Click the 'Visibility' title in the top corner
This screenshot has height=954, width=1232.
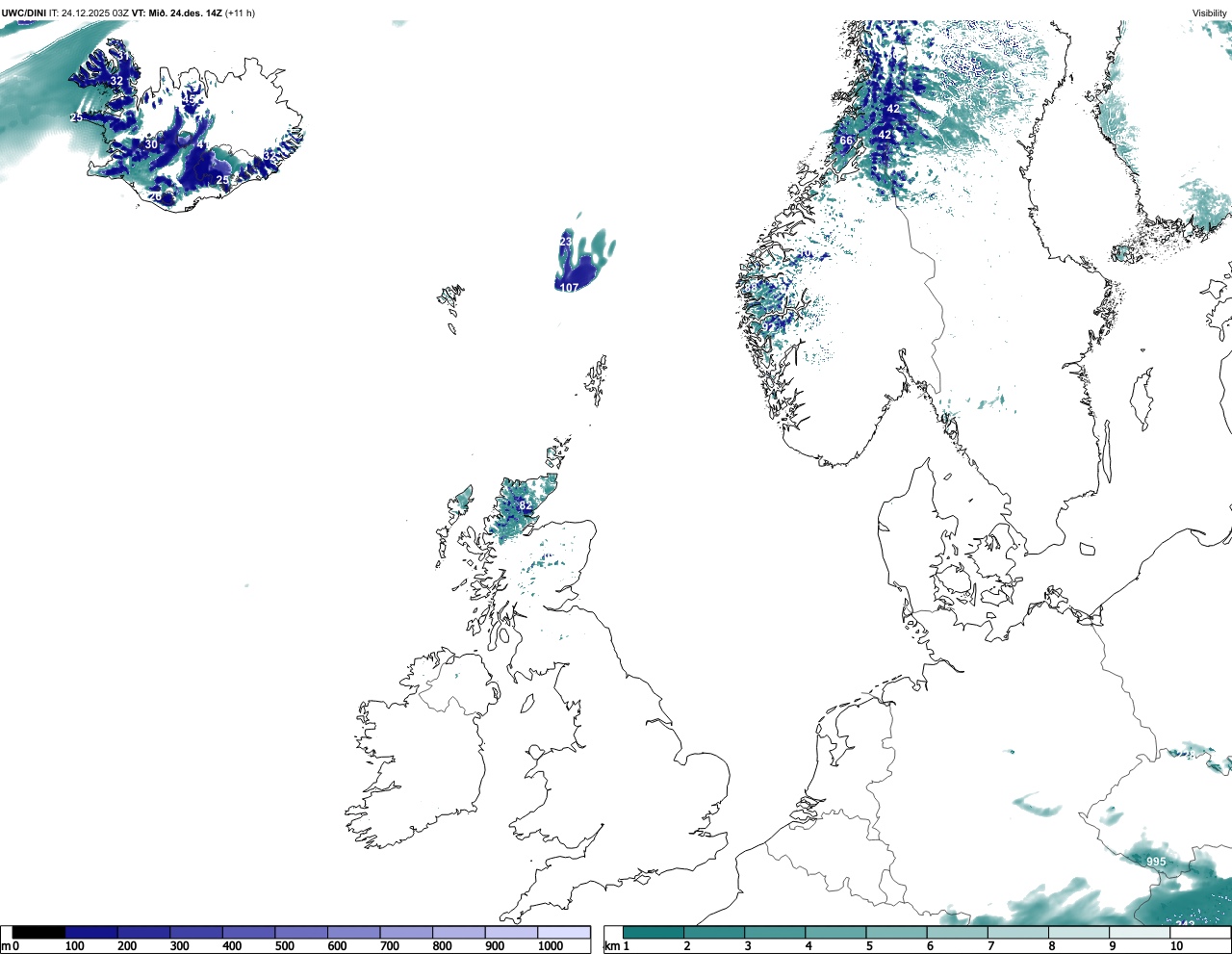point(1210,13)
